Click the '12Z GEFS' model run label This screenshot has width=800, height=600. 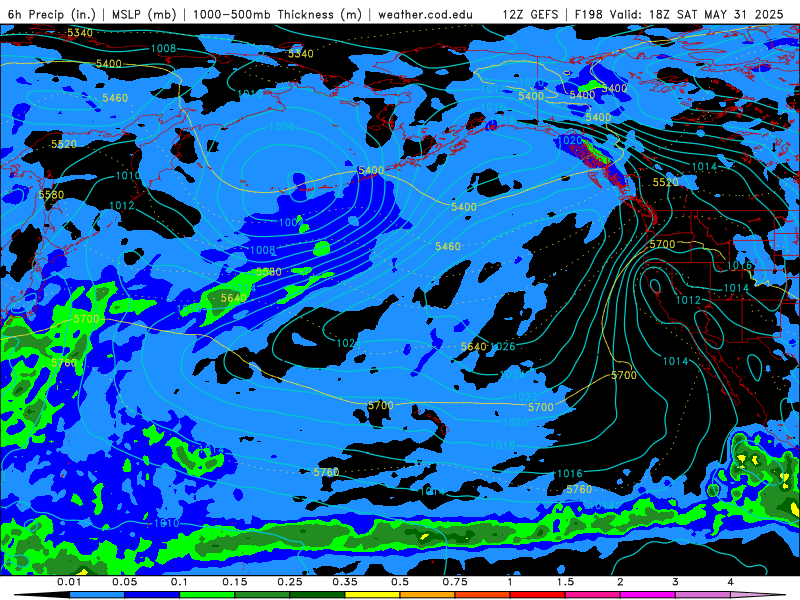click(x=531, y=14)
